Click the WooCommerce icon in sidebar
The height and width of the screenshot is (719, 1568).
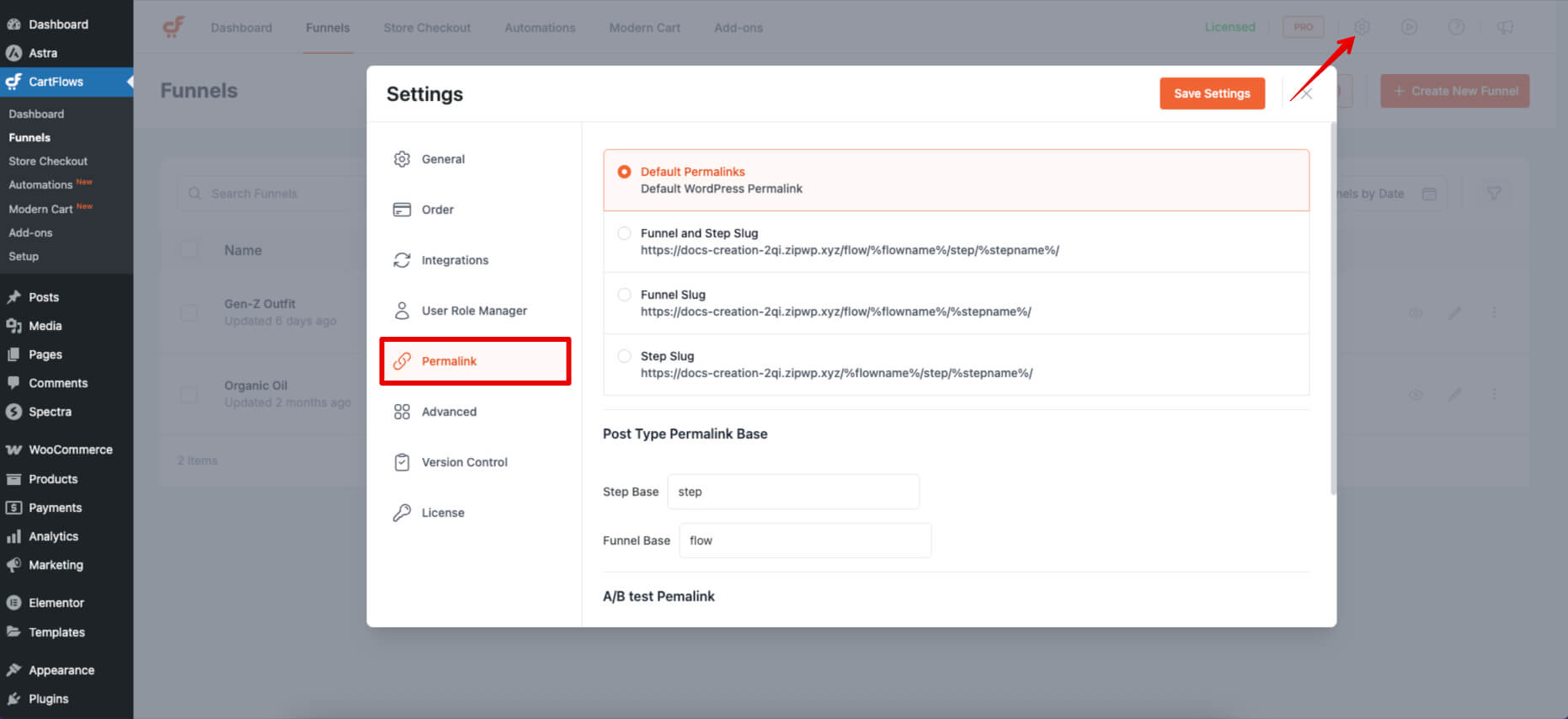click(x=13, y=450)
